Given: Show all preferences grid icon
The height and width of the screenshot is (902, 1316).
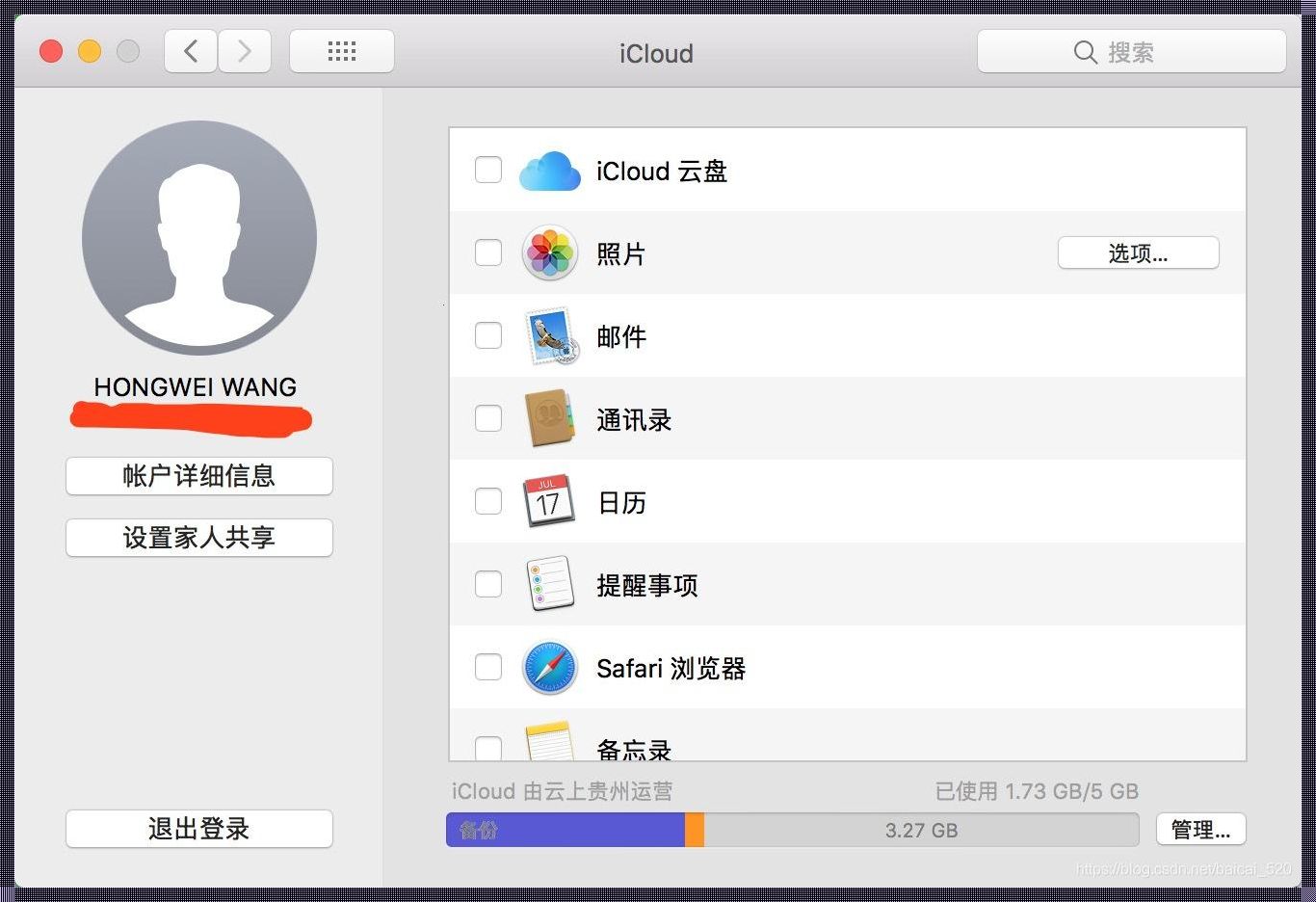Looking at the screenshot, I should pos(342,51).
